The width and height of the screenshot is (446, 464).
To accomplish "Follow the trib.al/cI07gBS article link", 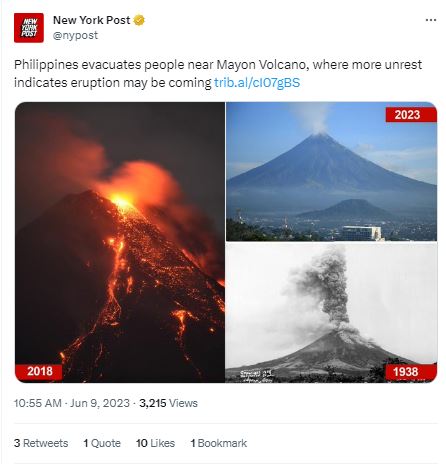I will (257, 83).
